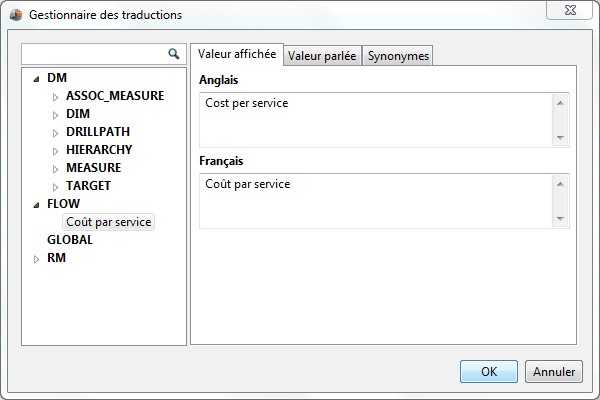
Task: Click the Annuler button
Action: 553,371
